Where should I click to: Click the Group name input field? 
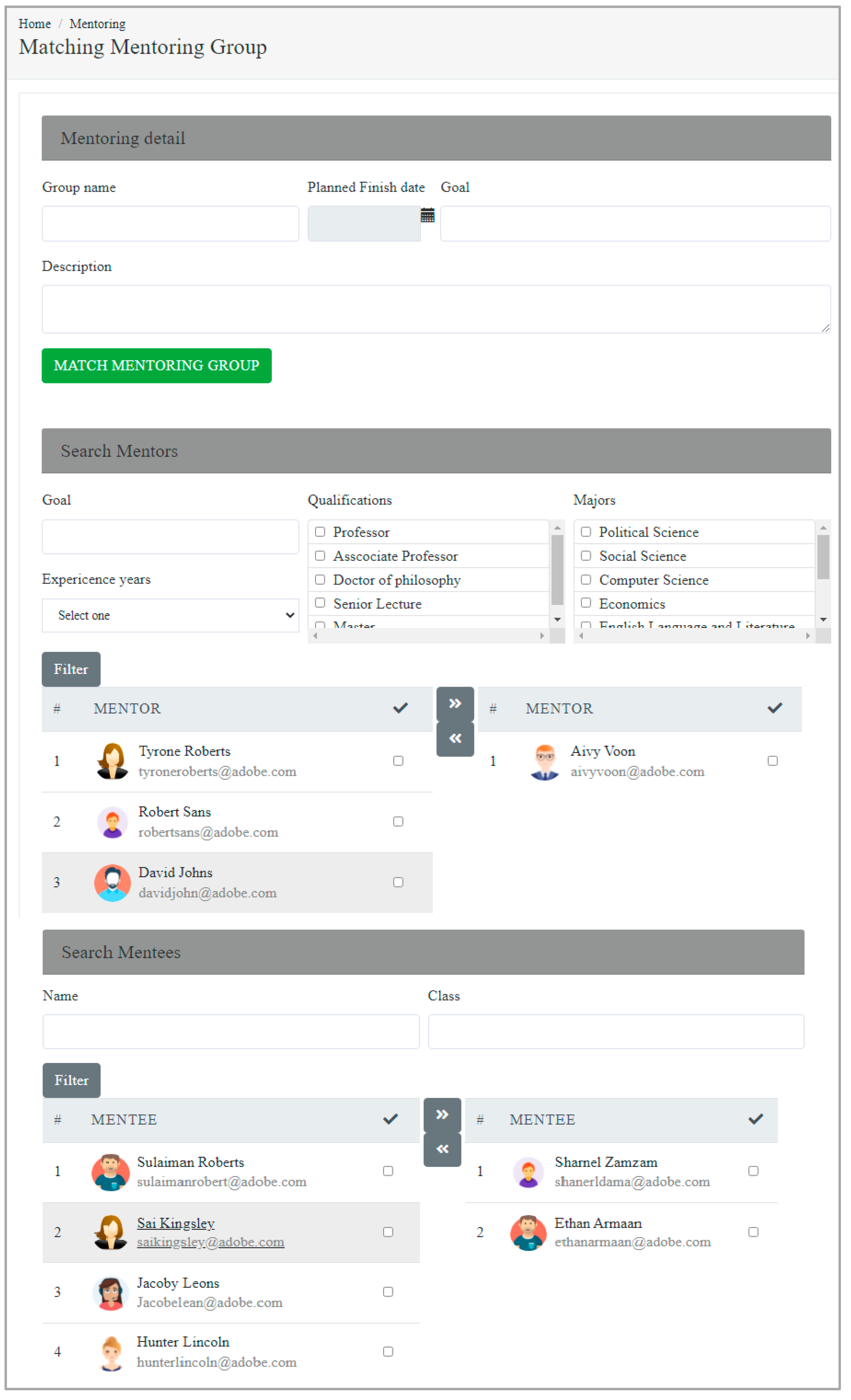[170, 223]
